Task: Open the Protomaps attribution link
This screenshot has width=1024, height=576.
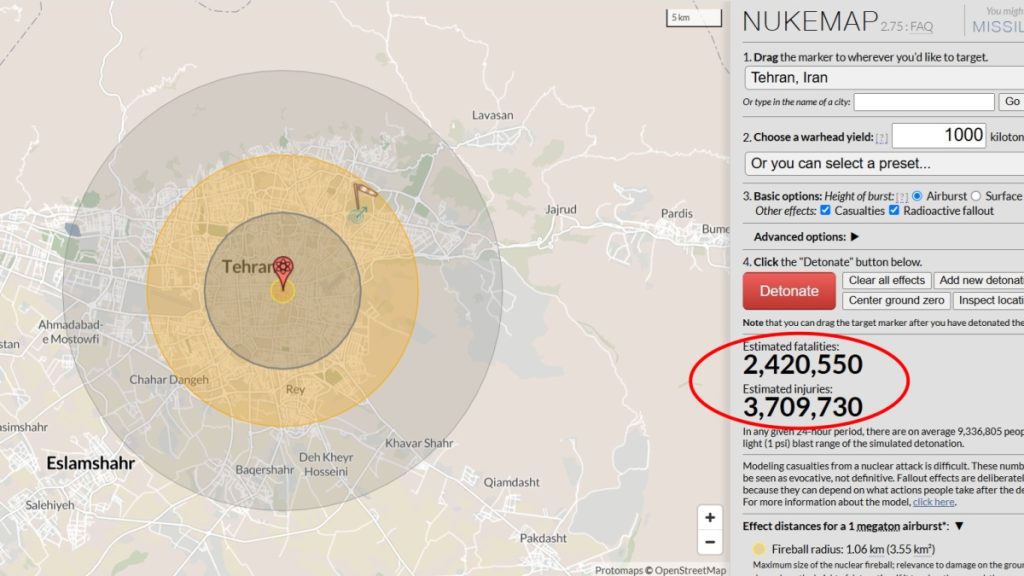Action: click(618, 570)
